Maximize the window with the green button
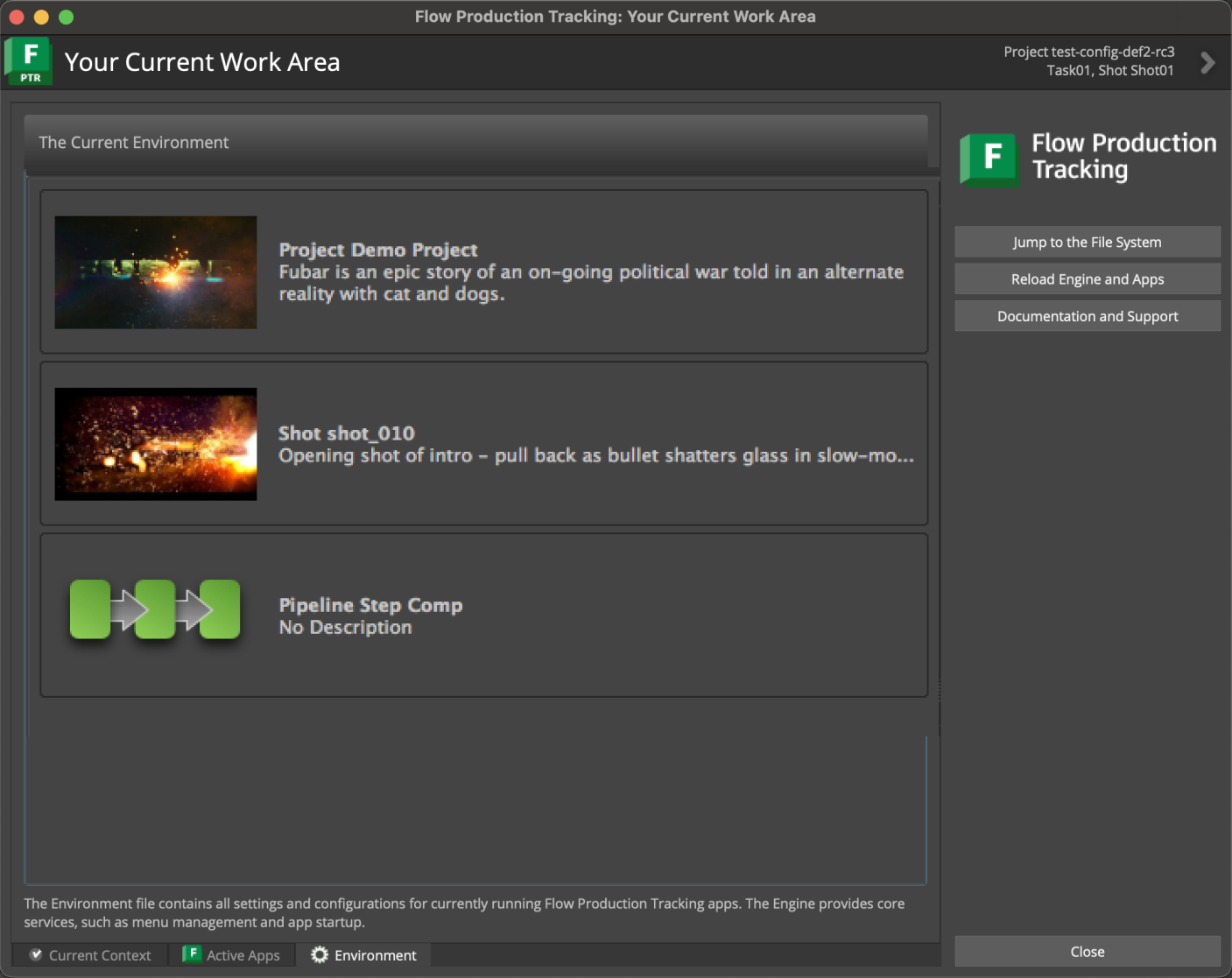 click(66, 17)
